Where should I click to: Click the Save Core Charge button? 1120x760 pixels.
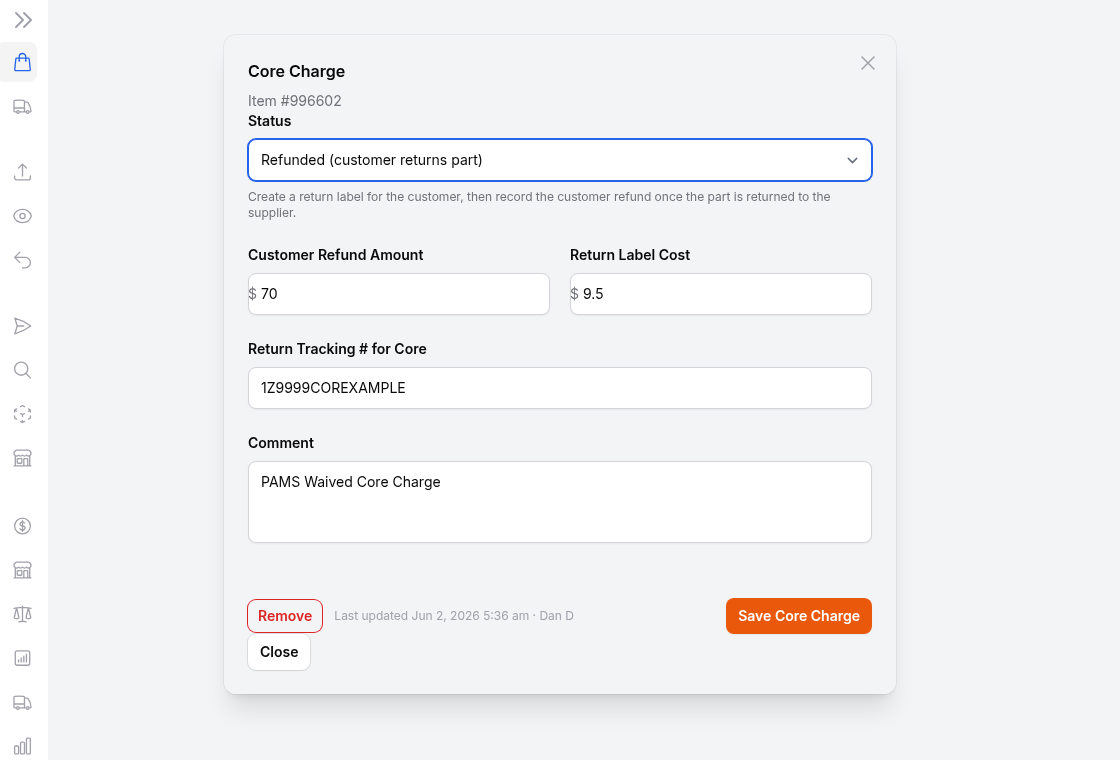[x=799, y=616]
